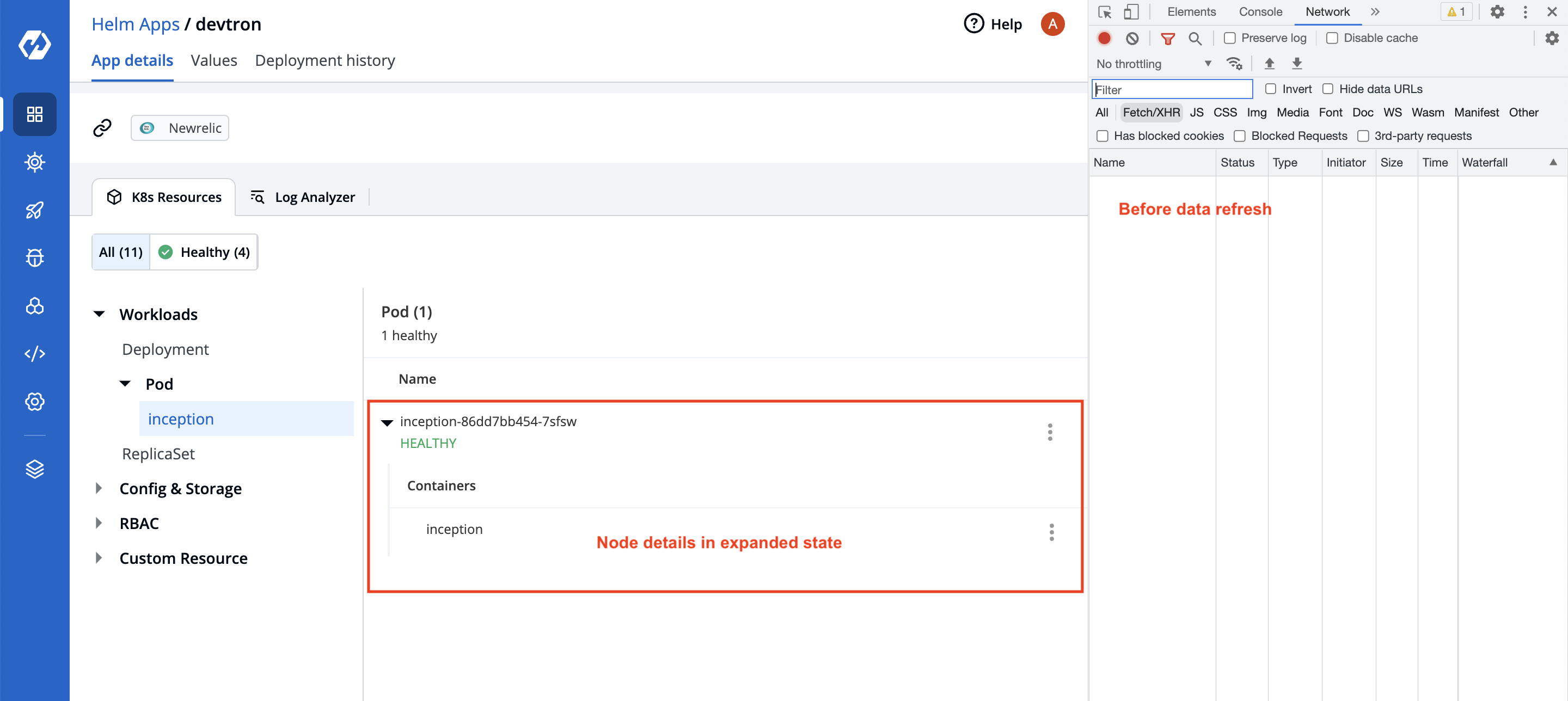
Task: Click the rocket/deploy icon in sidebar
Action: click(x=35, y=210)
